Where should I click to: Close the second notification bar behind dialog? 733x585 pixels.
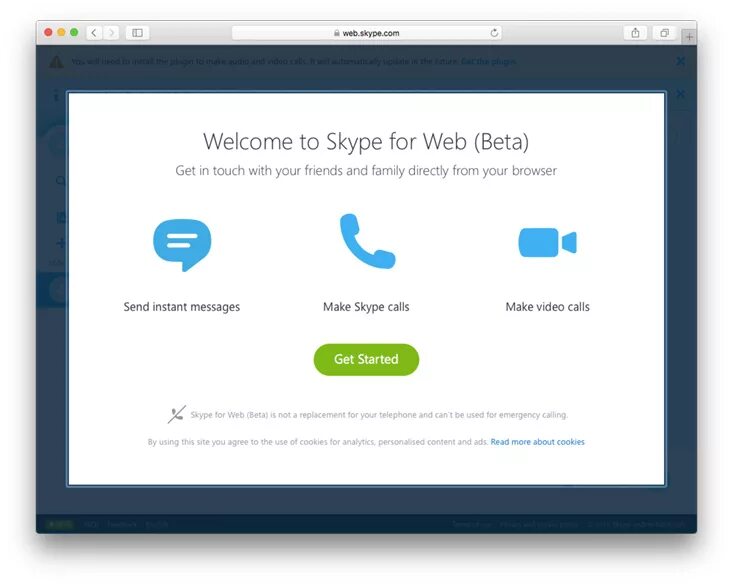point(681,94)
